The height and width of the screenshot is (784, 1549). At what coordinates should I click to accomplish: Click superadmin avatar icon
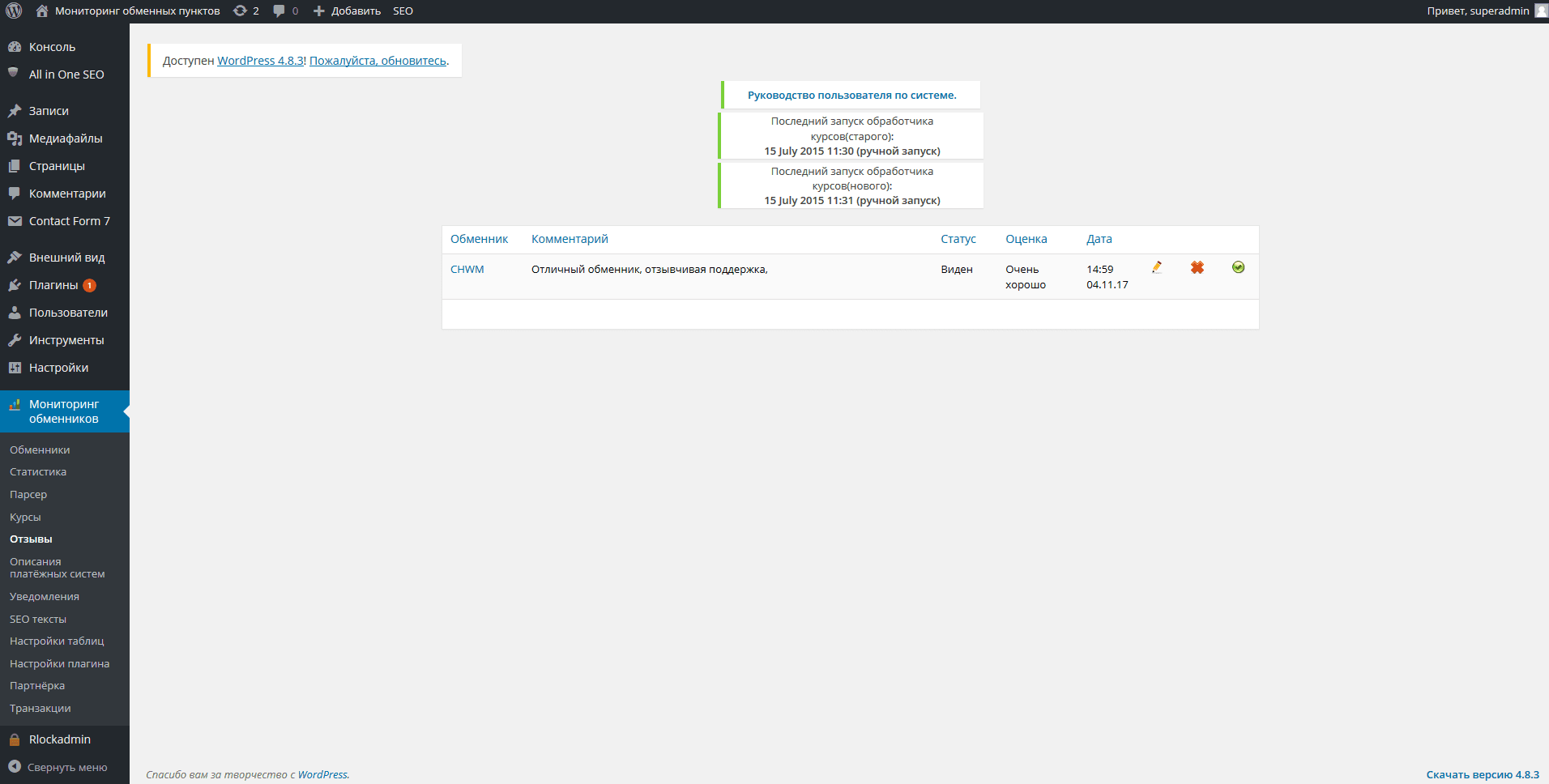pos(1541,11)
